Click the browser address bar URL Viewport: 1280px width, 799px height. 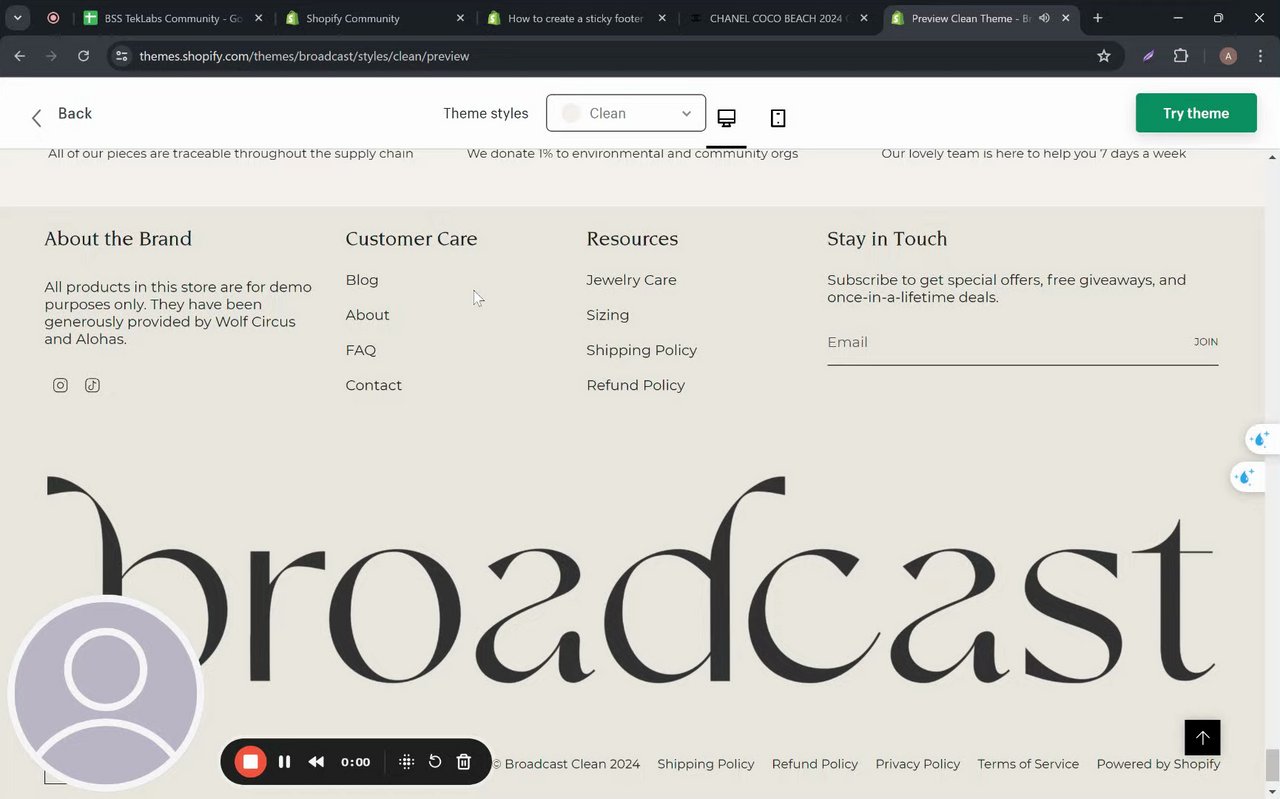pos(304,56)
